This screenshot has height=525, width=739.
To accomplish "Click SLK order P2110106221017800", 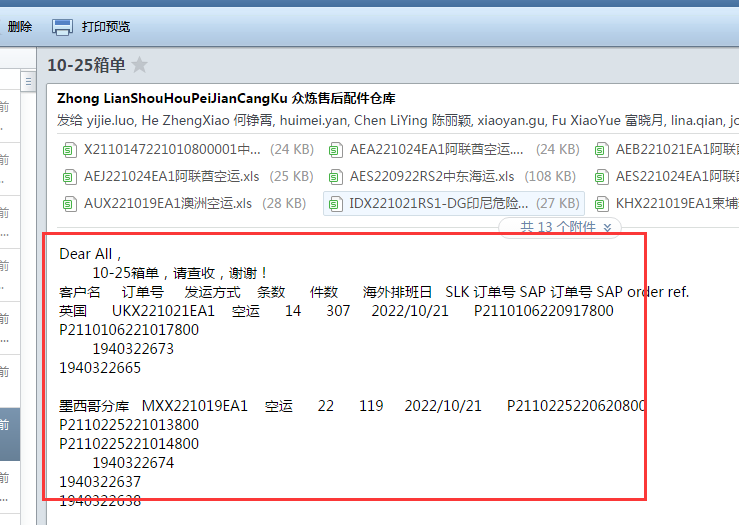I will coord(129,330).
